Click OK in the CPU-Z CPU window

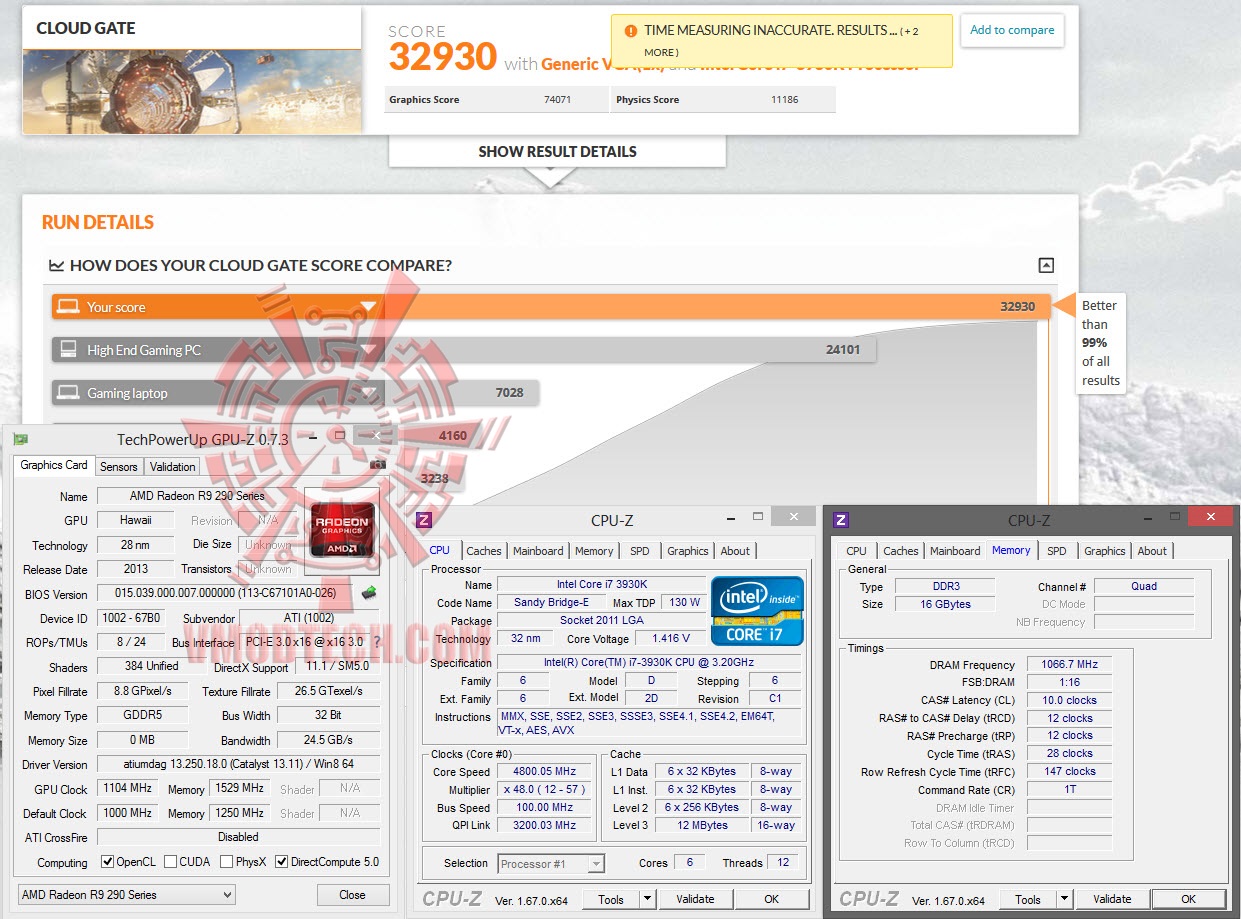[x=771, y=899]
